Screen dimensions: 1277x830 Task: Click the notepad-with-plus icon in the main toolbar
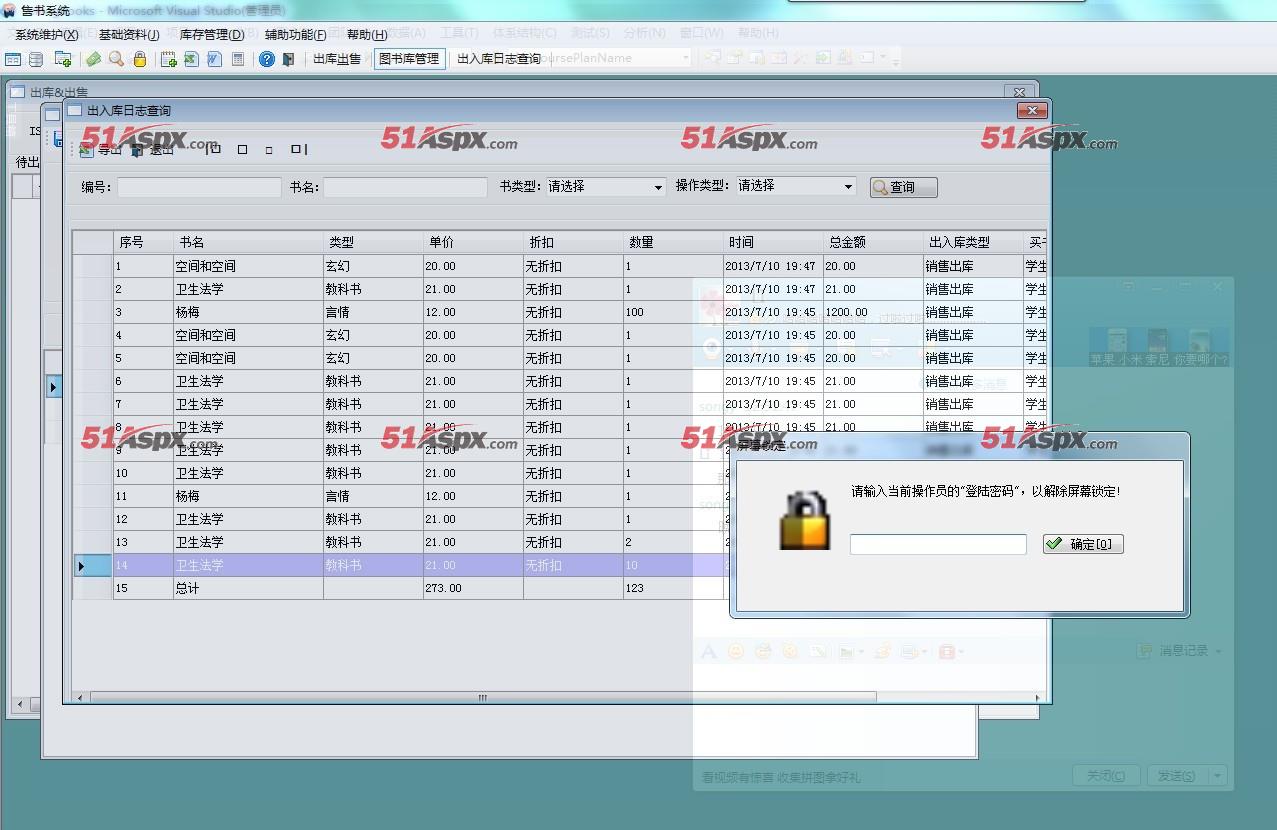(169, 59)
